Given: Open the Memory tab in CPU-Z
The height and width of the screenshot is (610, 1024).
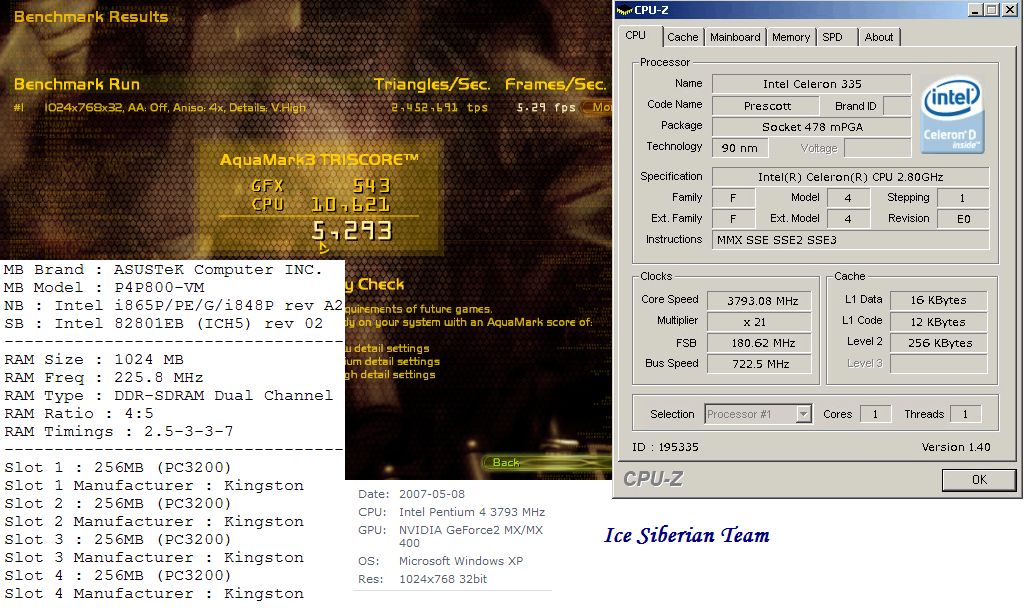Looking at the screenshot, I should [x=791, y=37].
